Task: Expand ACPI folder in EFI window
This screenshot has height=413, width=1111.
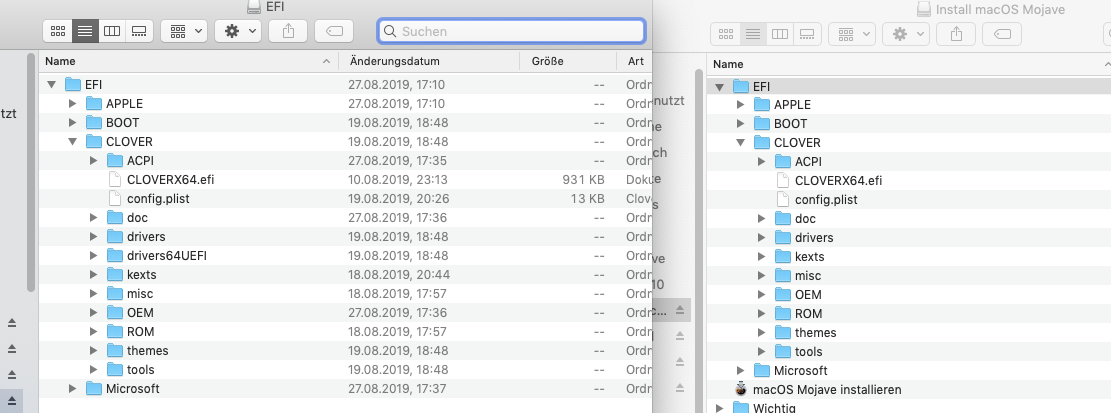Action: 94,161
